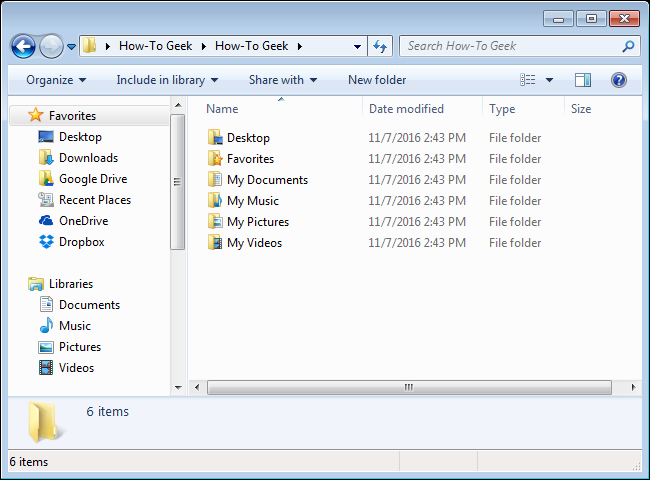Viewport: 650px width, 480px height.
Task: Toggle the preview pane
Action: tap(583, 80)
